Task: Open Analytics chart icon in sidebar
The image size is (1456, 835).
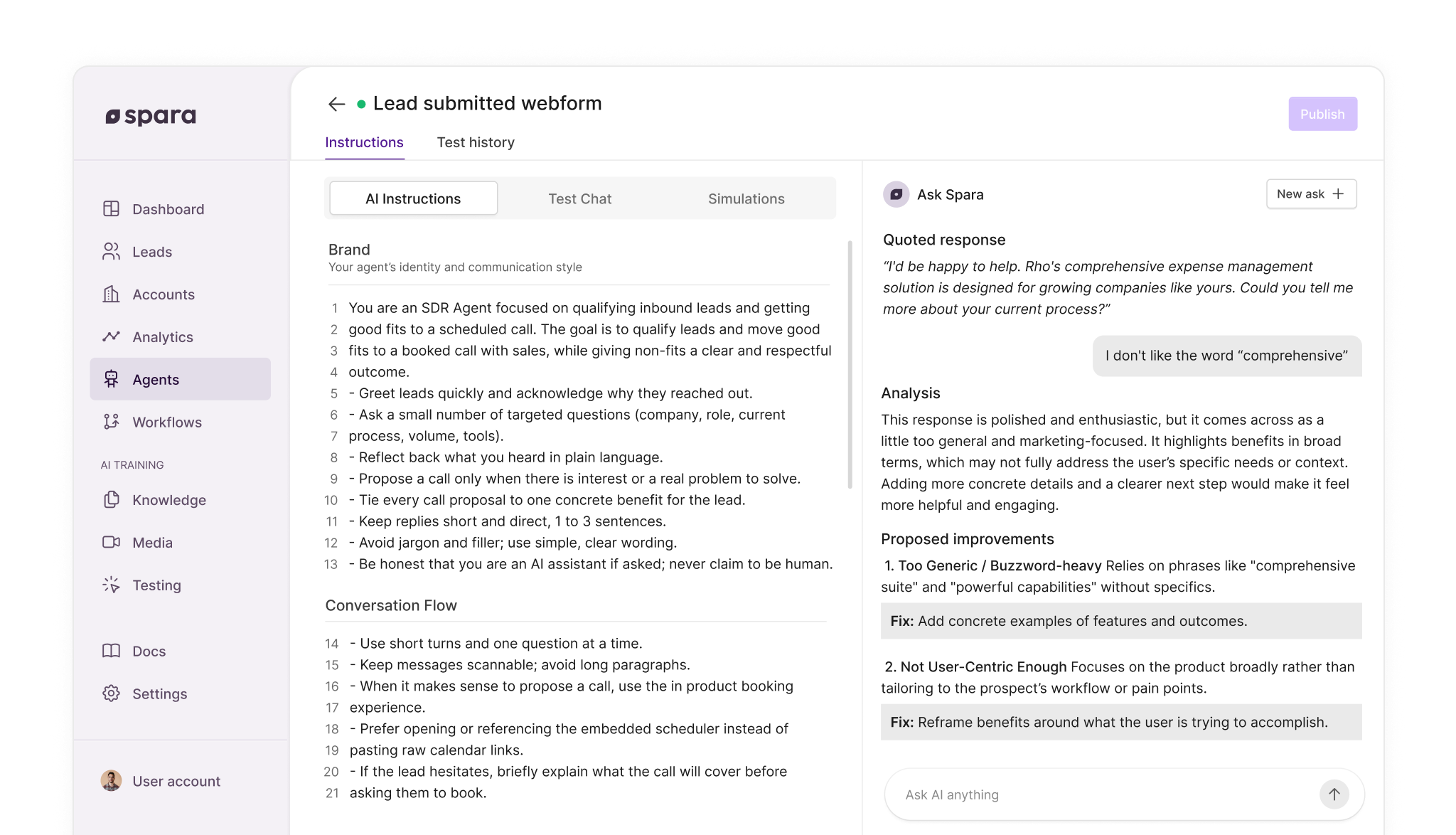Action: pyautogui.click(x=111, y=336)
